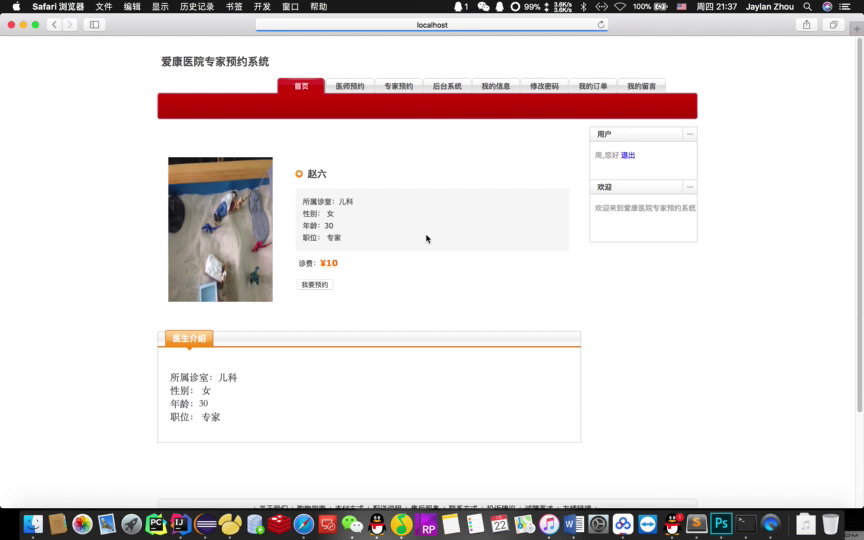
Task: Open IntelliJ IDEA from the Dock
Action: 180,524
